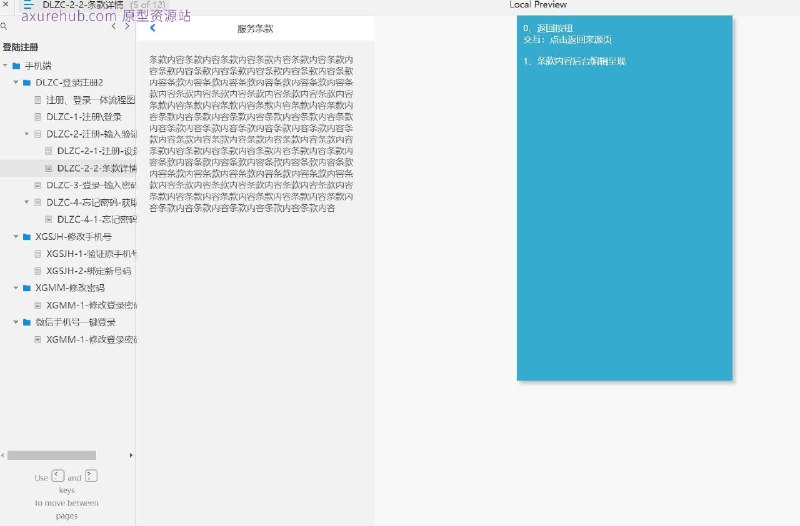Click the page icon beside XGSJH-1-验证原手机号
The image size is (800, 526).
[x=38, y=254]
